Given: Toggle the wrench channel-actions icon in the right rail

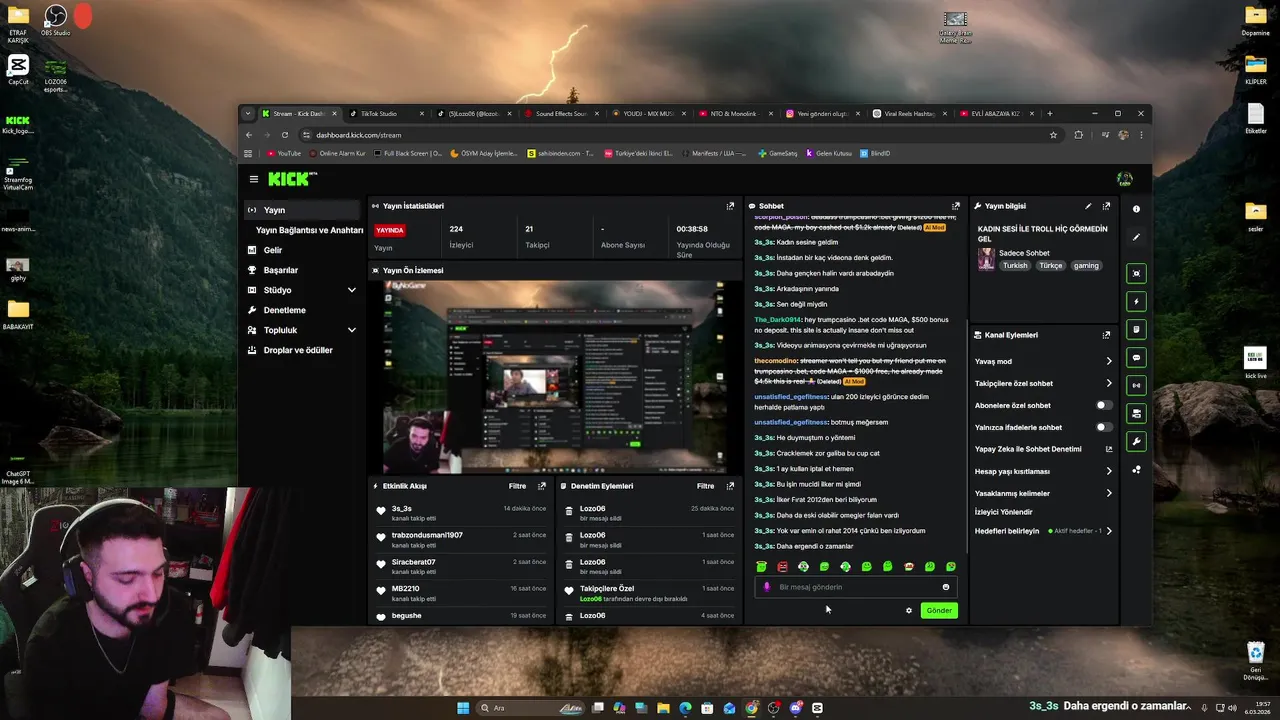Looking at the screenshot, I should pyautogui.click(x=1136, y=441).
